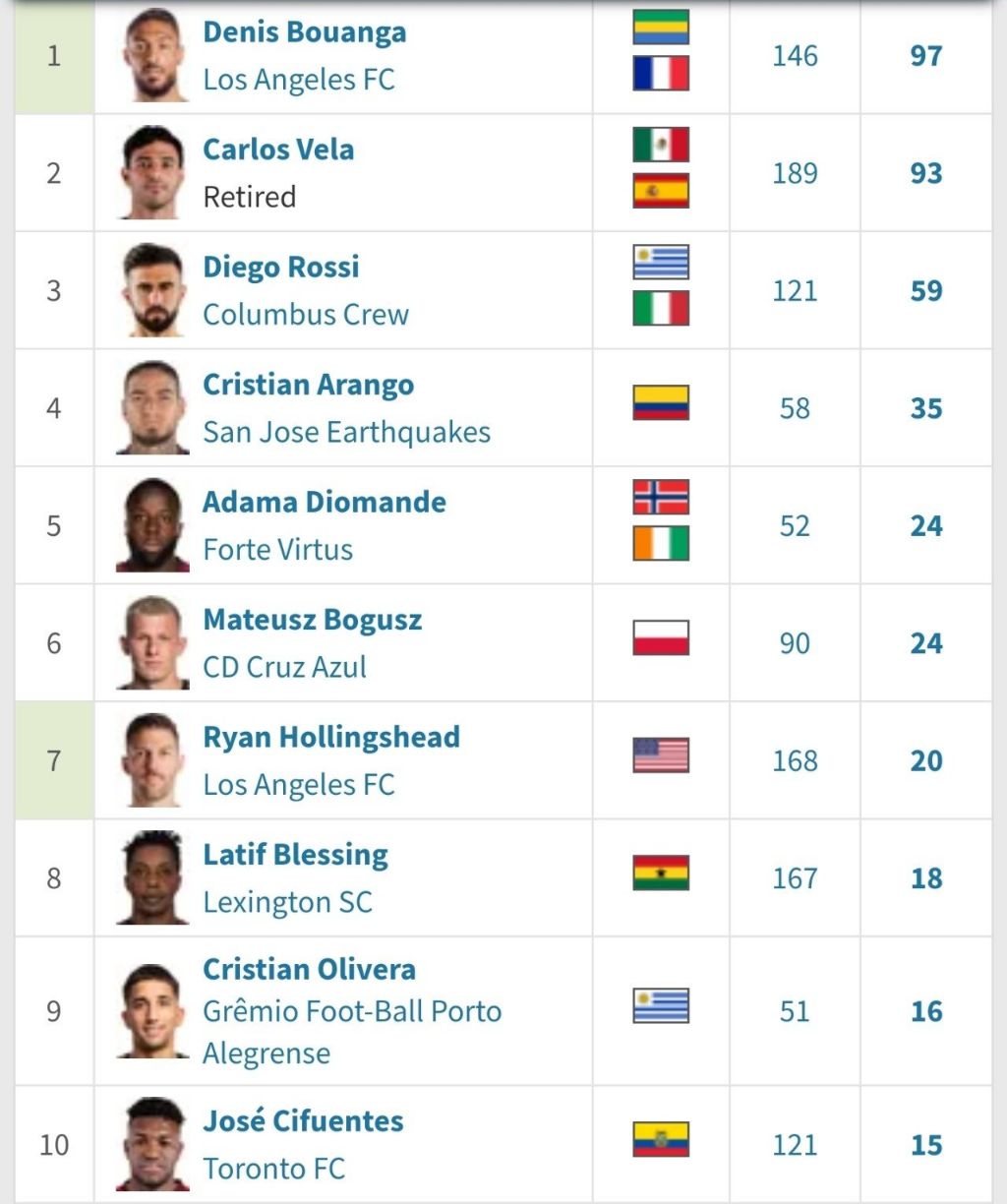The image size is (1007, 1204).
Task: Open the Columbus Crew club link
Action: coord(305,315)
